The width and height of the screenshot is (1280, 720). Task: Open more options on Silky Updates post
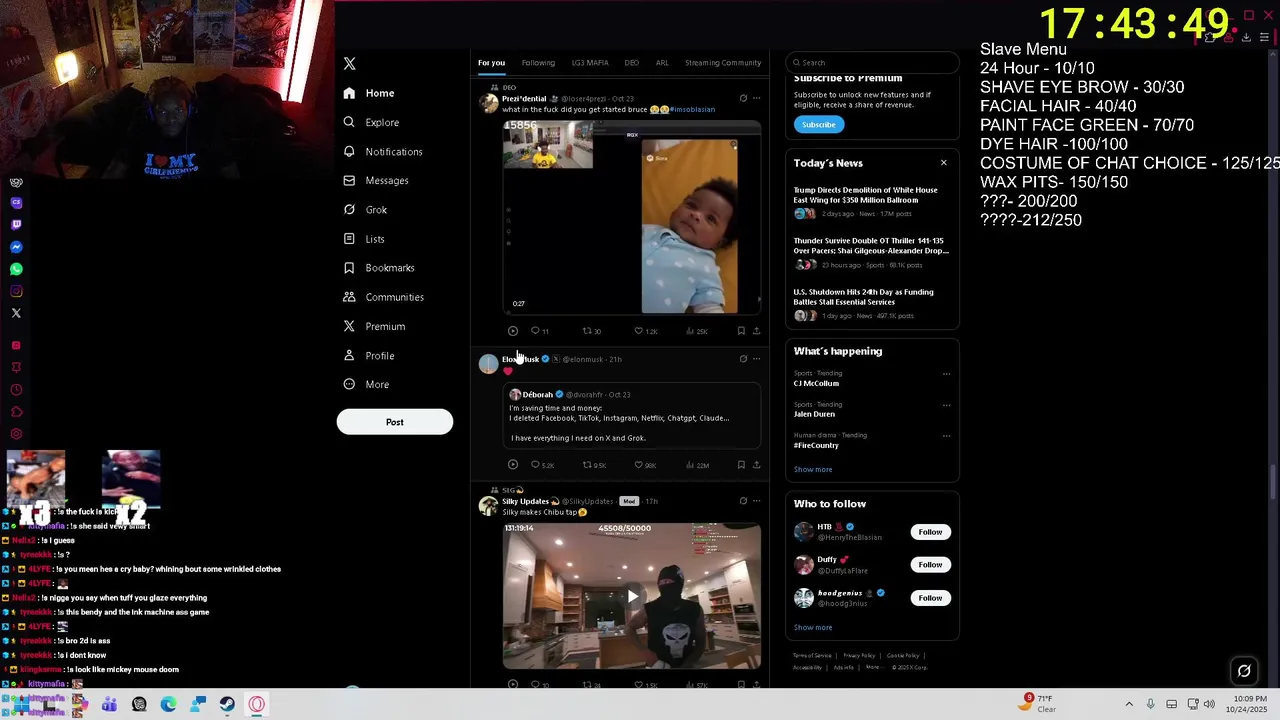tap(756, 501)
